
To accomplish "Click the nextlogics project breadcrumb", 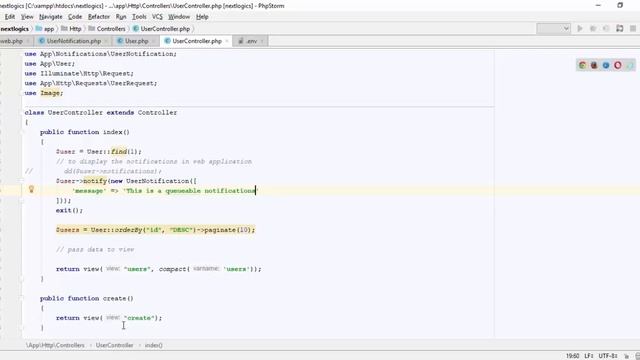I will (x=15, y=29).
